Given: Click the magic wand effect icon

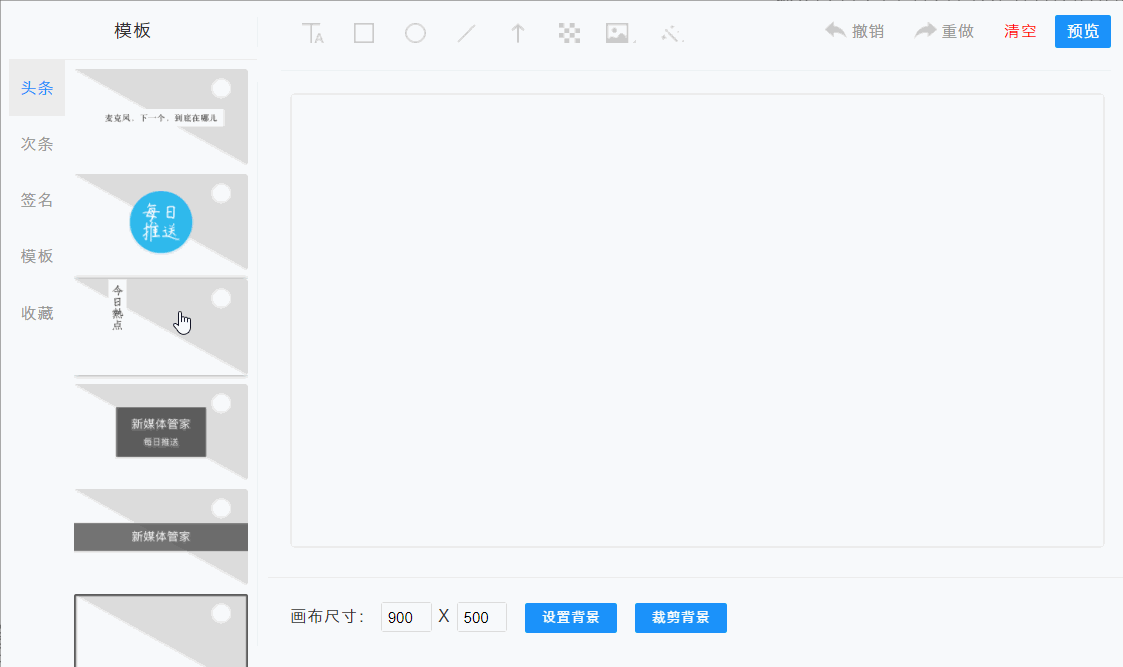Looking at the screenshot, I should (668, 32).
